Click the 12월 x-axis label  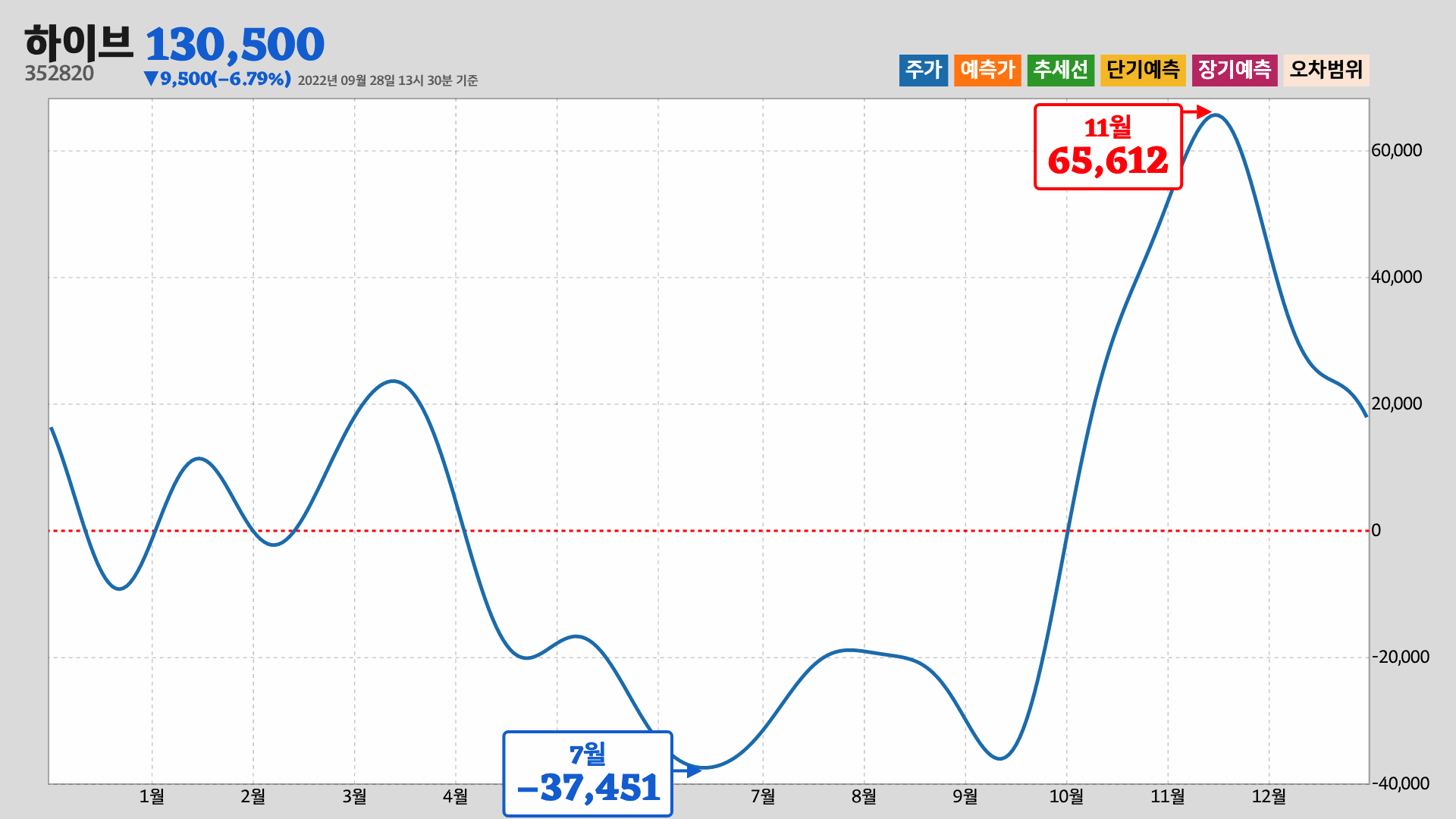tap(1269, 796)
